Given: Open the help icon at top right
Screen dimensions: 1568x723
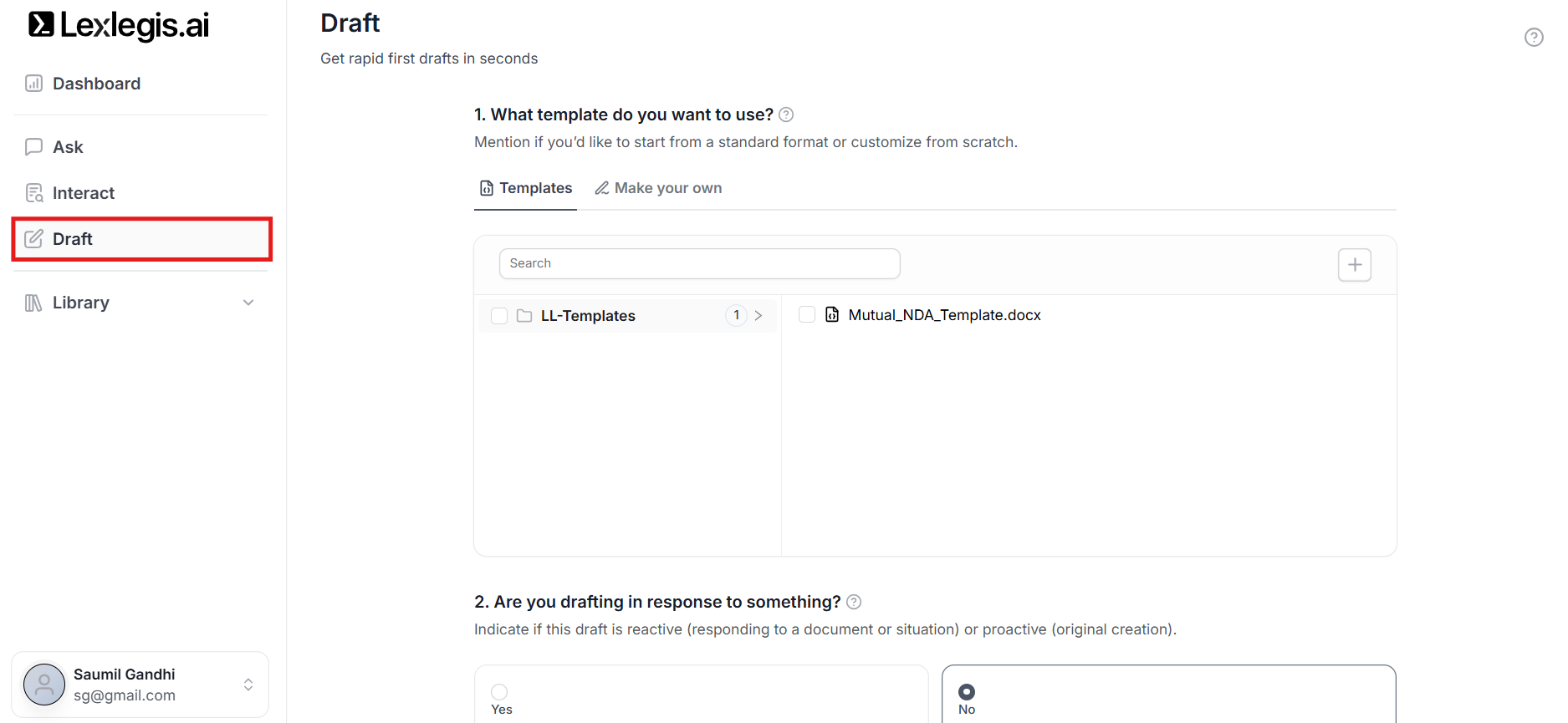Looking at the screenshot, I should tap(1534, 37).
